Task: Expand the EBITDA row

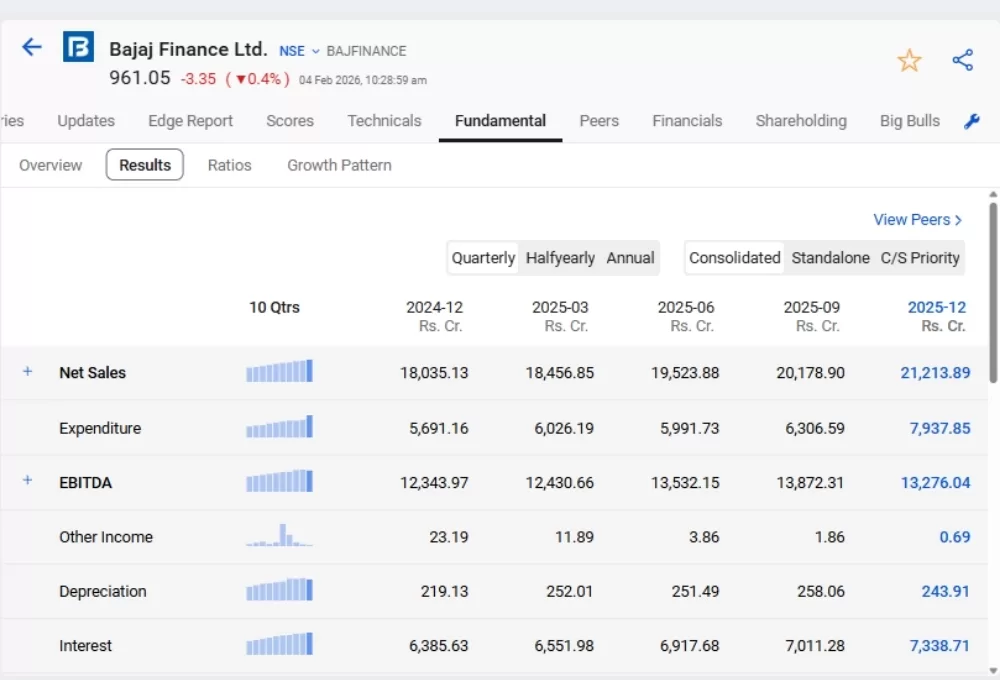Action: tap(27, 481)
